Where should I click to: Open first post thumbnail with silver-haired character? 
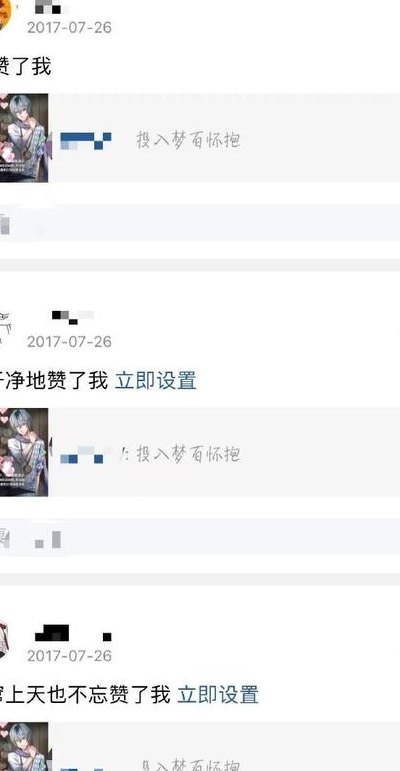(x=24, y=138)
